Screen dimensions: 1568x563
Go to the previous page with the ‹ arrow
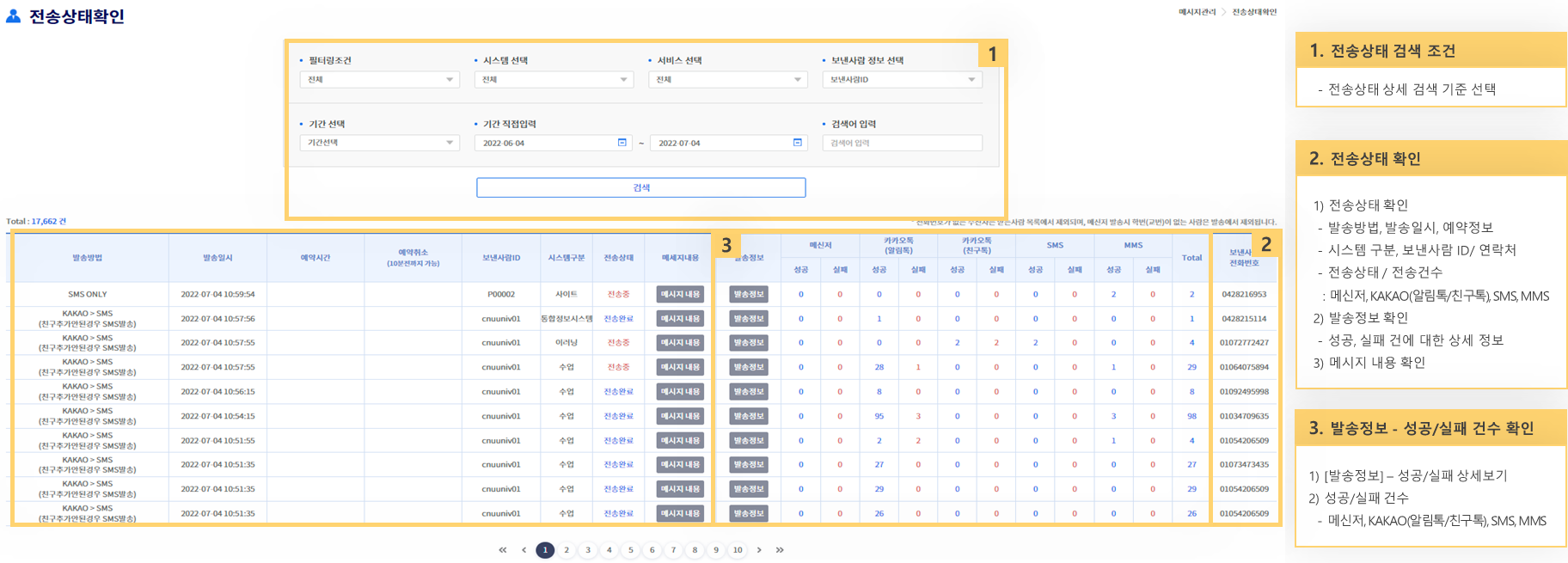[x=524, y=550]
